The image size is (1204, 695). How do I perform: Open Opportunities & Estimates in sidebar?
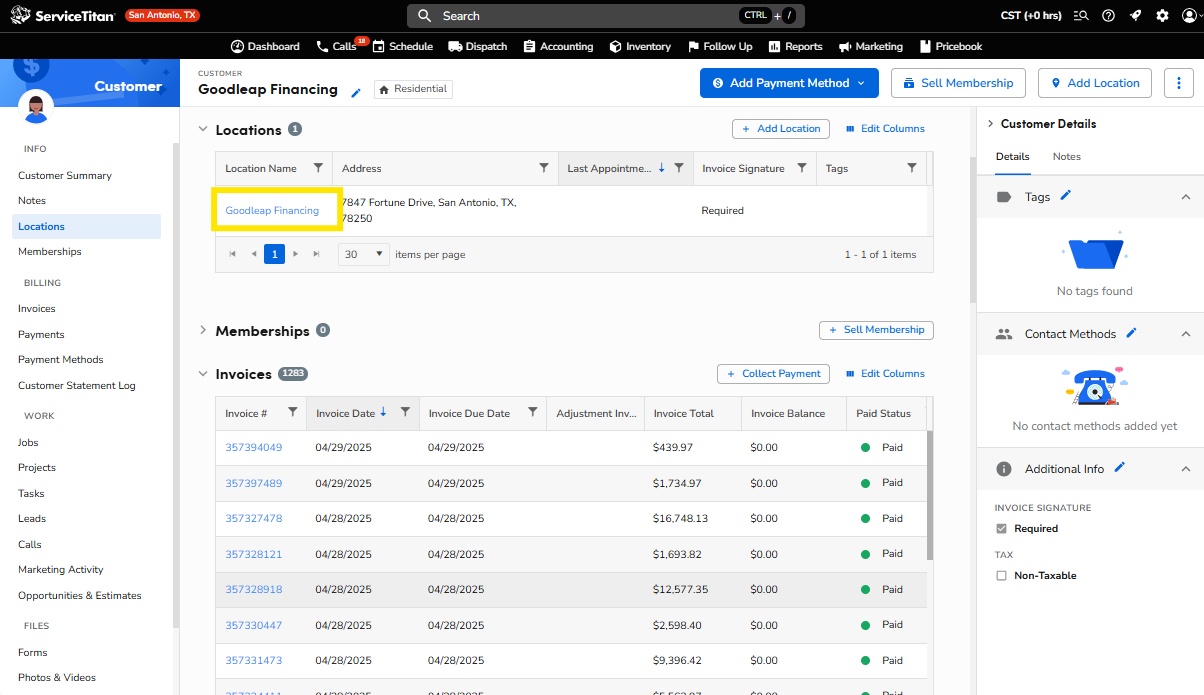coord(80,595)
